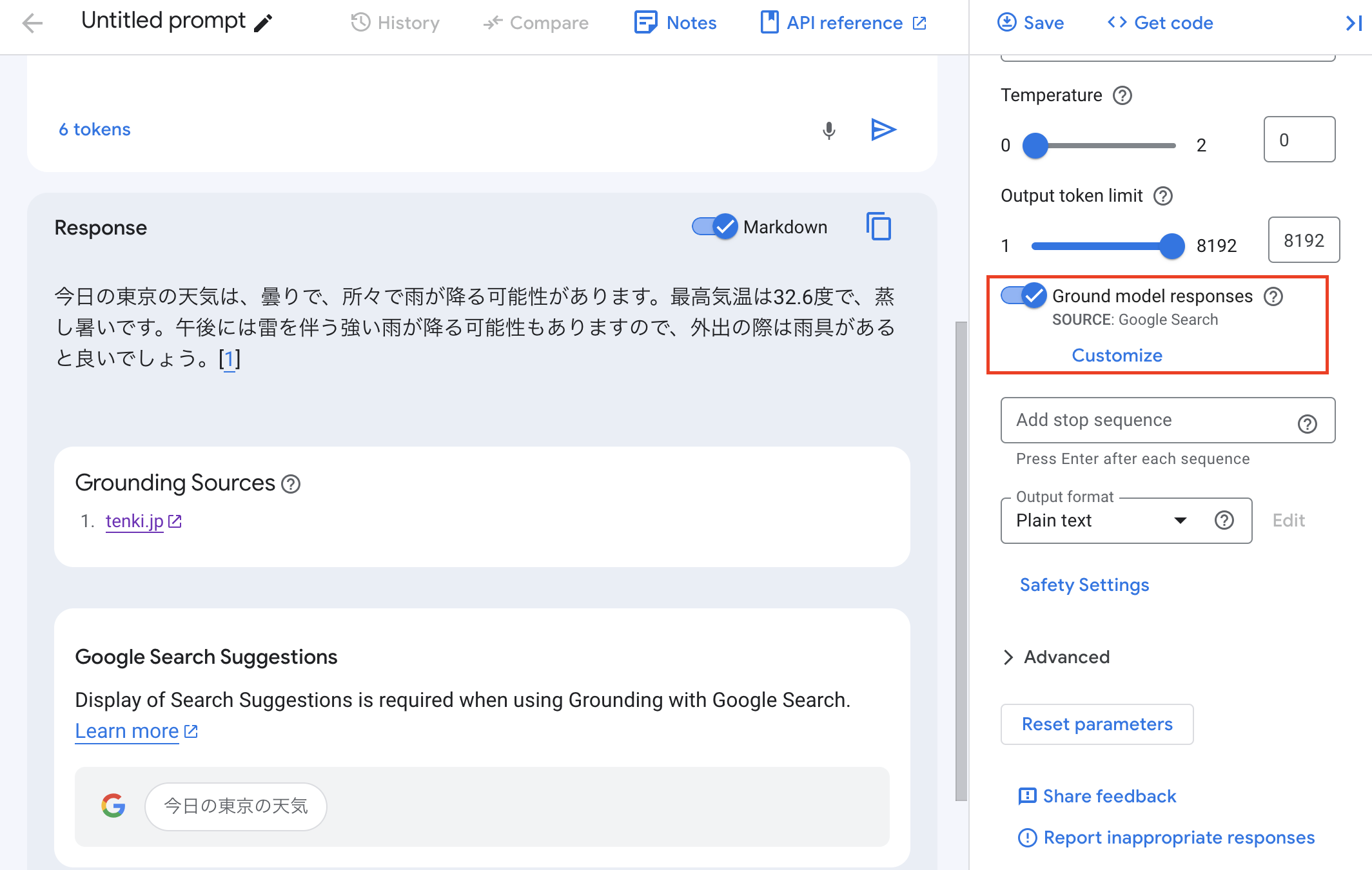Click the send prompt arrow icon
The image size is (1372, 870).
point(883,130)
